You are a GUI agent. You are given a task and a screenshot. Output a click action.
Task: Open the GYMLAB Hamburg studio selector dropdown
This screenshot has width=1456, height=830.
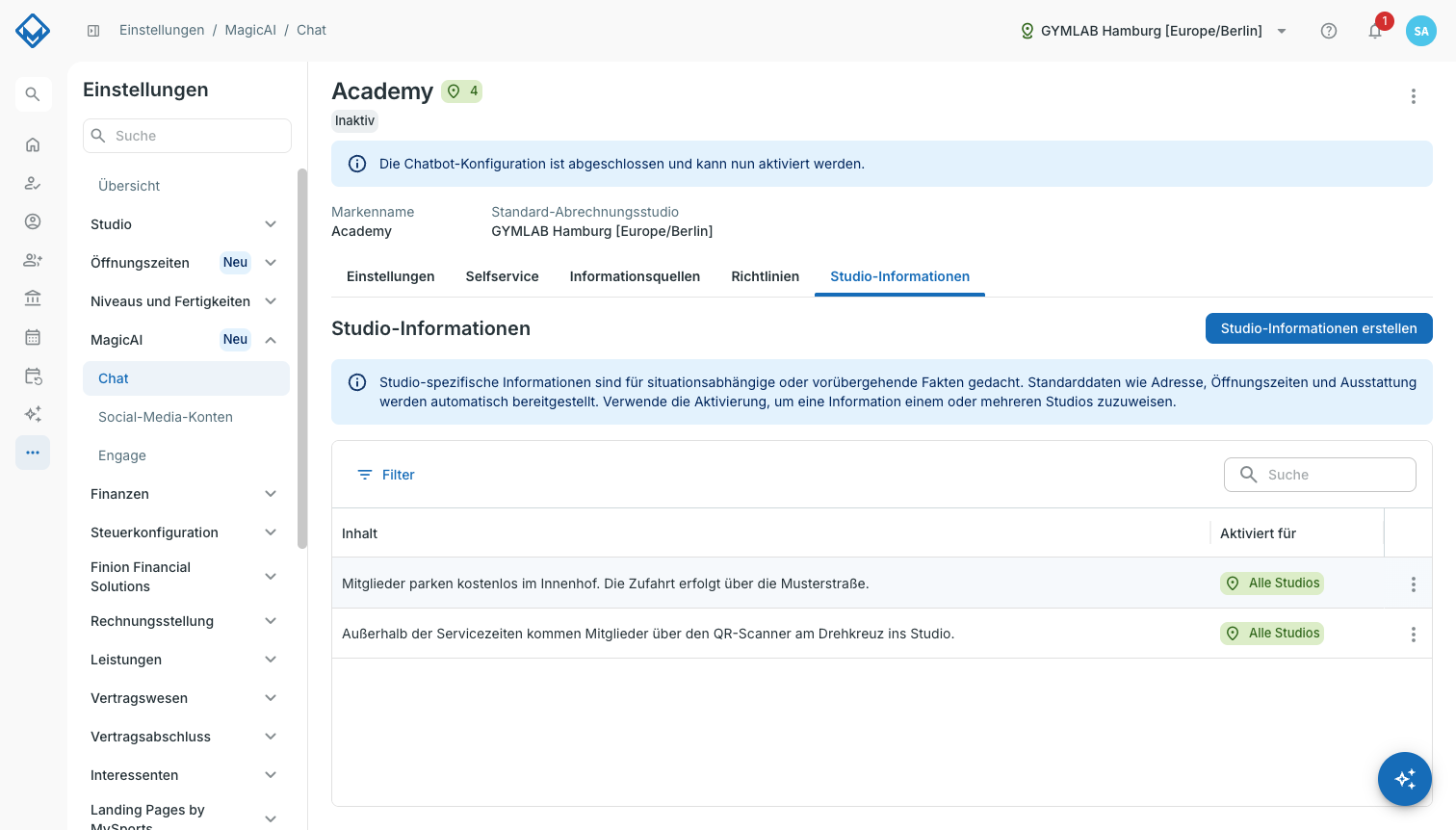click(1154, 31)
